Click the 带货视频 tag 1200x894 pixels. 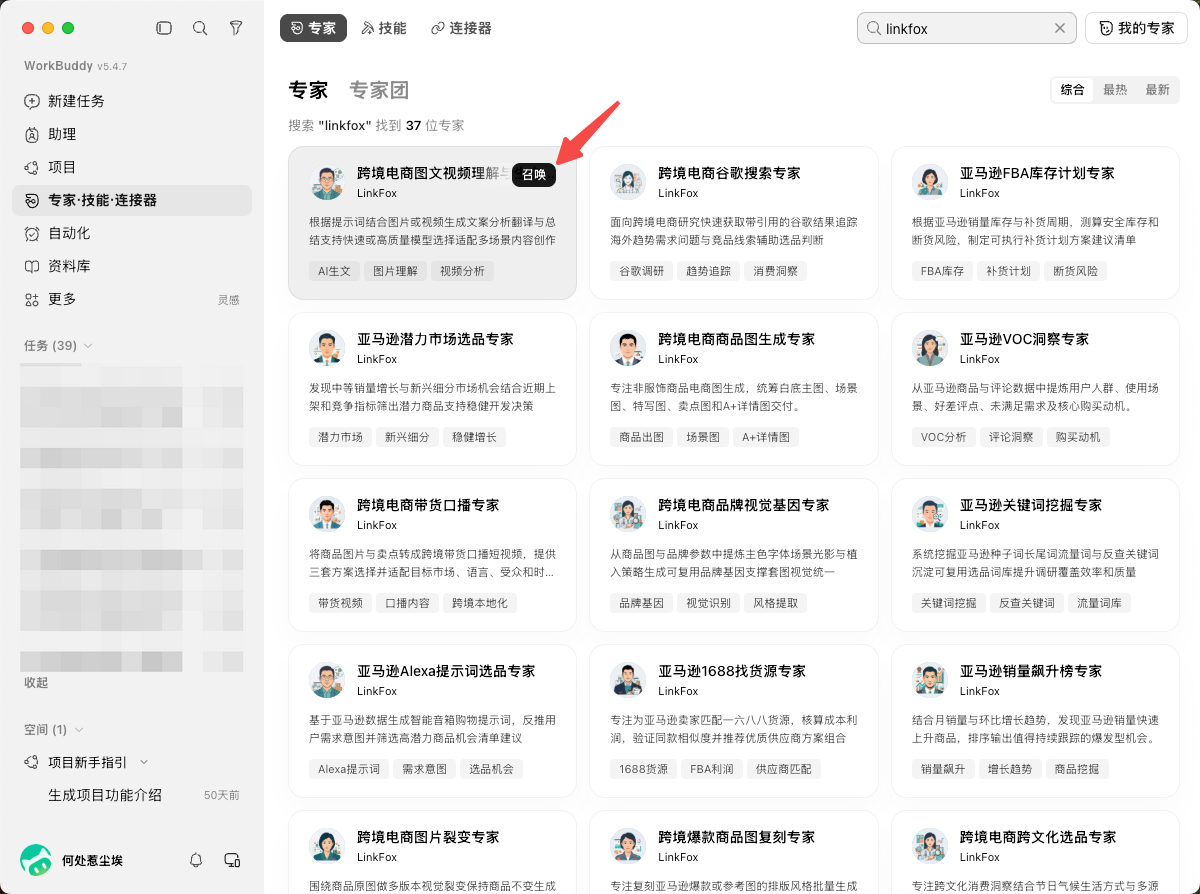(x=341, y=603)
